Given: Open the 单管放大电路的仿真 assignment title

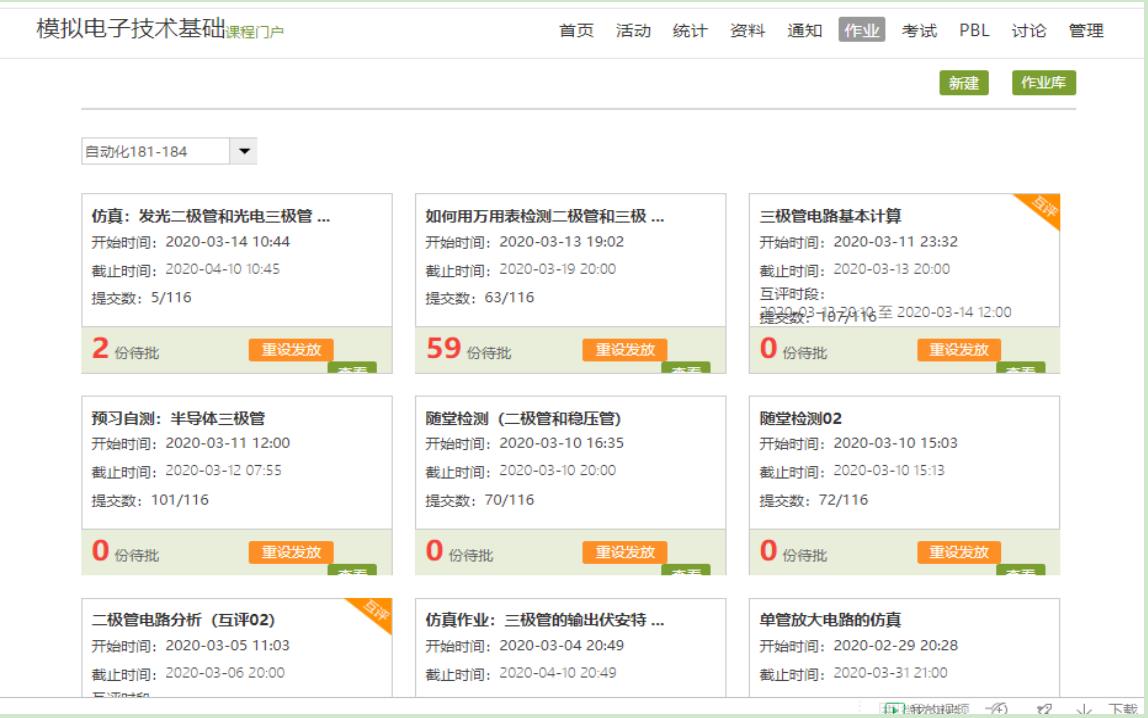Looking at the screenshot, I should click(830, 620).
